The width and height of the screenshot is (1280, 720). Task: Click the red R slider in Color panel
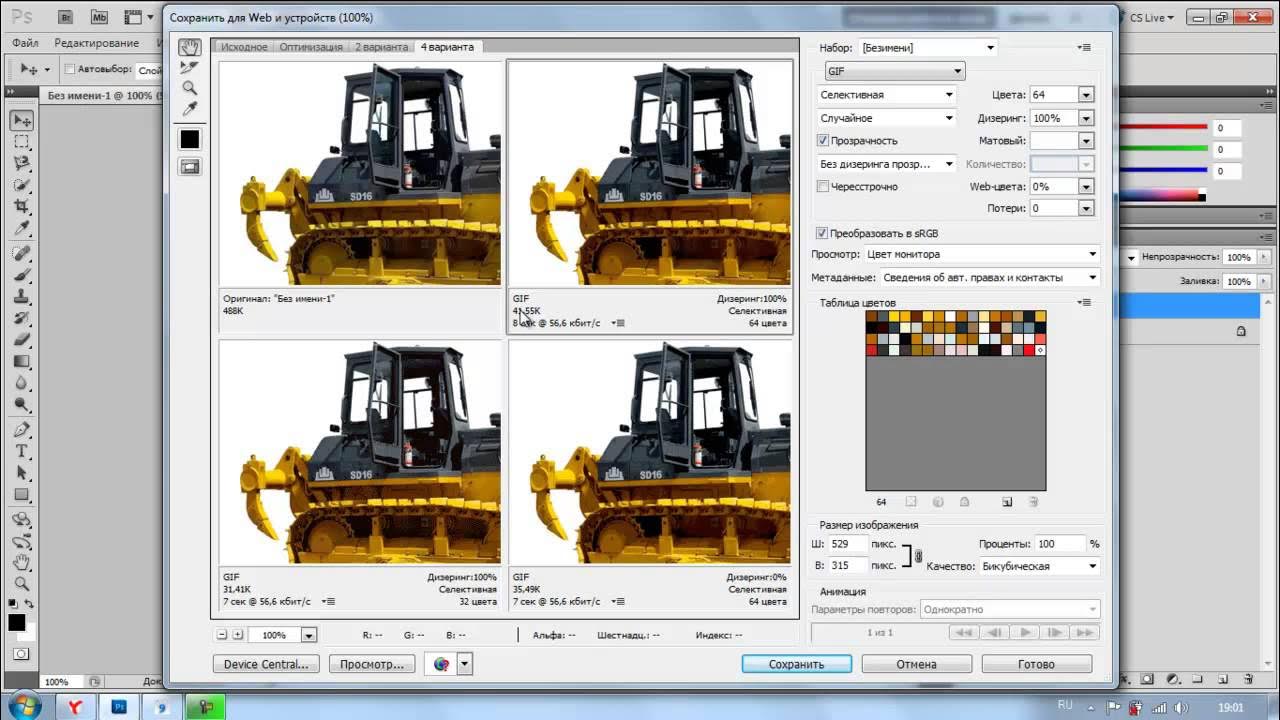pyautogui.click(x=1163, y=127)
